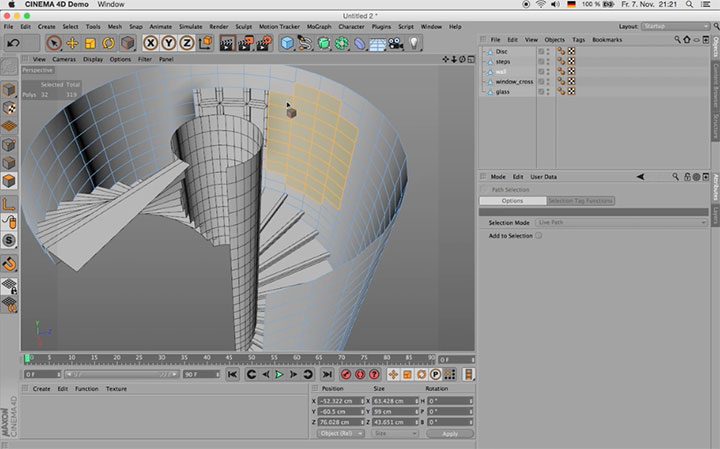Add a Cube primitive object
Screen dimensions: 720x449
click(x=287, y=43)
